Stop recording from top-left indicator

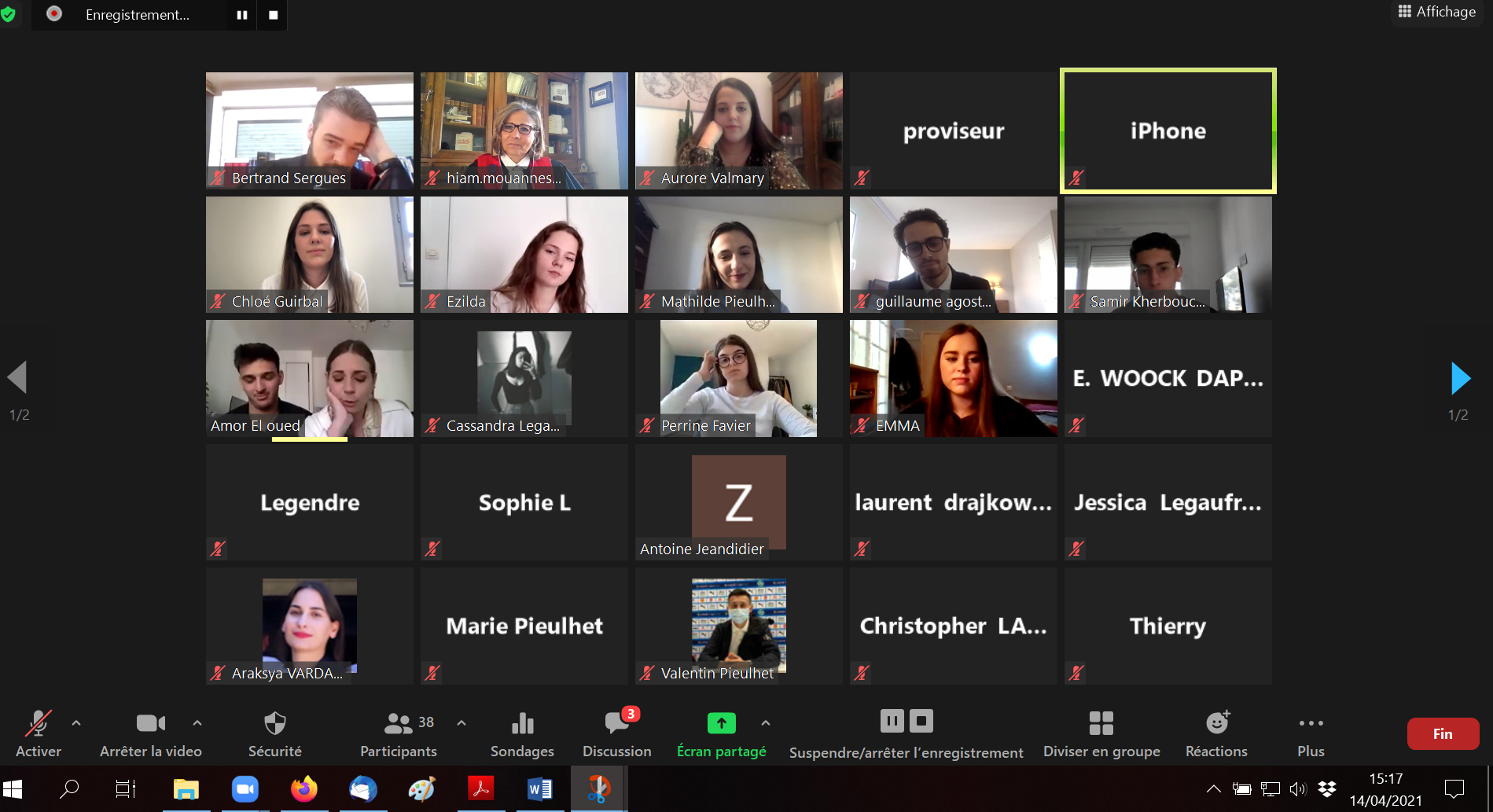273,15
